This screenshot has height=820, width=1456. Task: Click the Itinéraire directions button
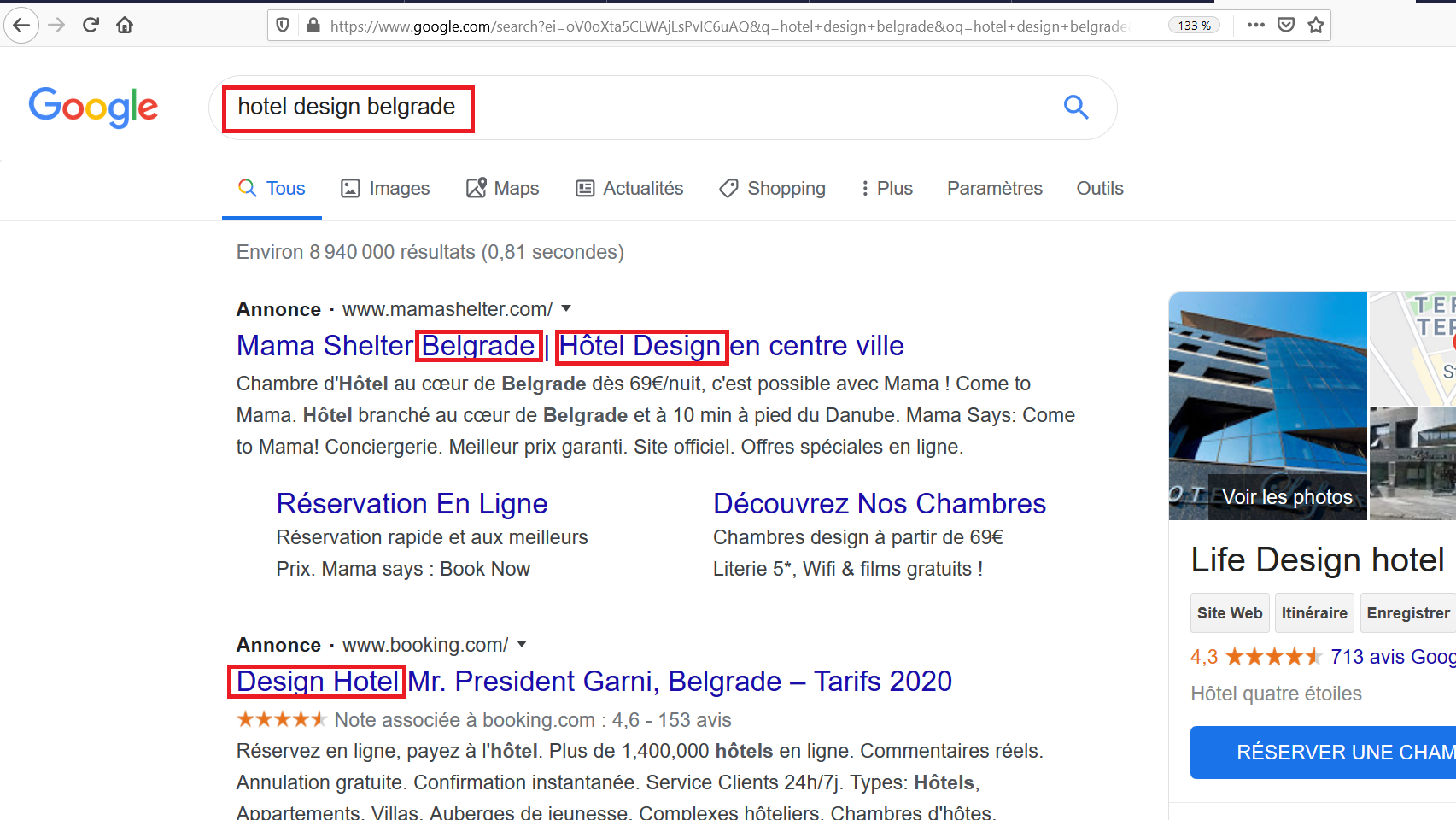tap(1314, 612)
